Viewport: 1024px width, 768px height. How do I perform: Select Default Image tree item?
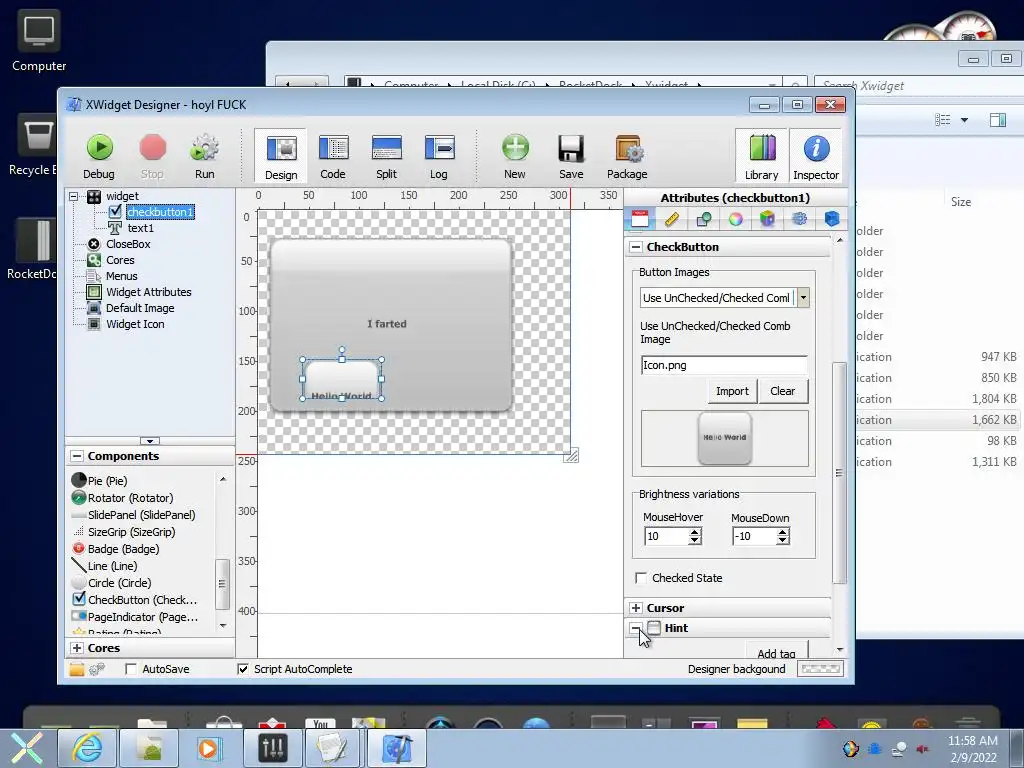140,308
